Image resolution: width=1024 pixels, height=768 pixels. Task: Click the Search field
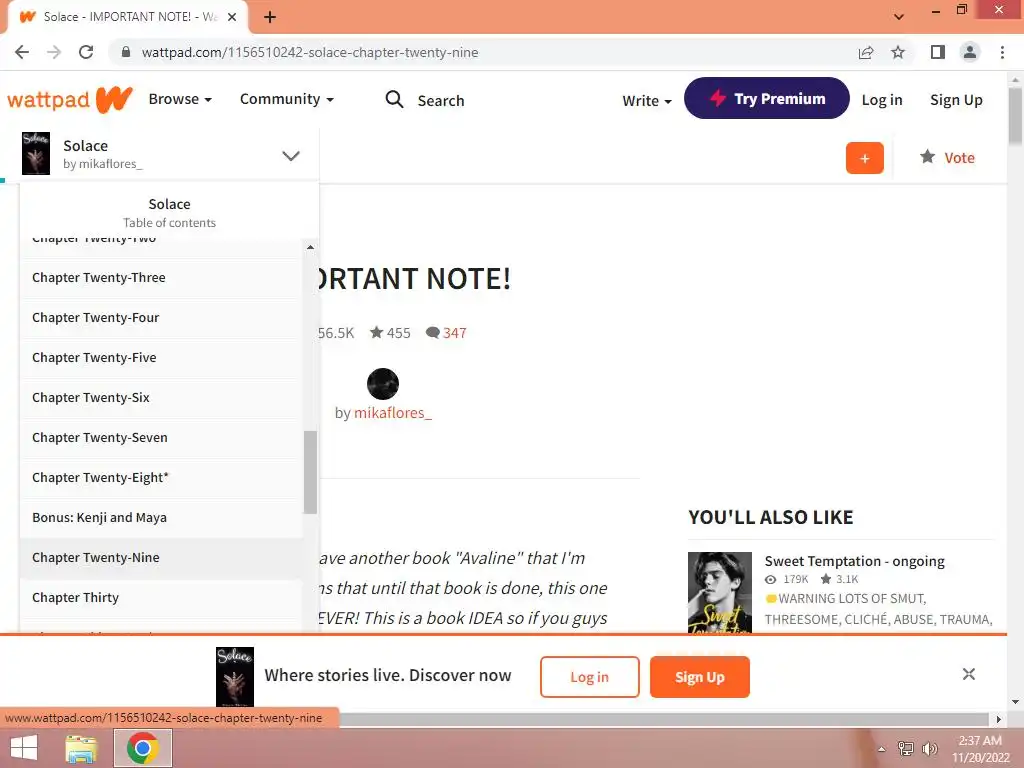[x=441, y=101]
